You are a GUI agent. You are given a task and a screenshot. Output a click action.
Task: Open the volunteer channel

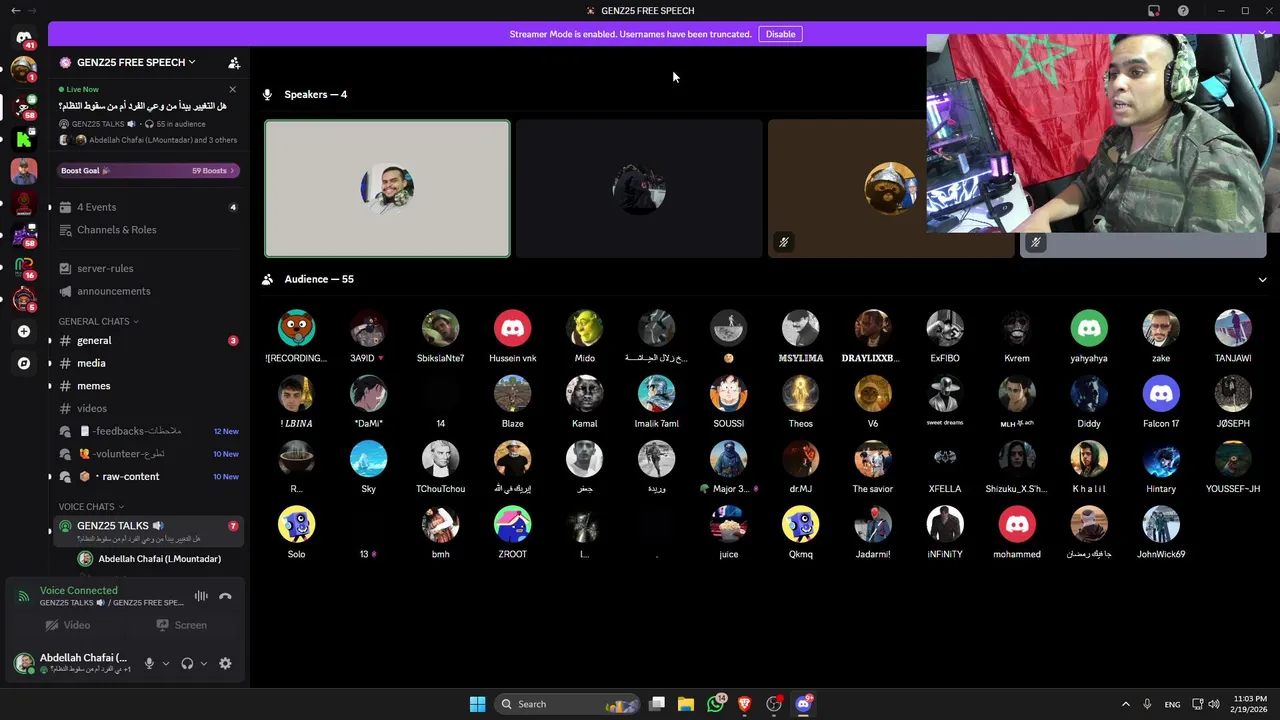(148, 454)
